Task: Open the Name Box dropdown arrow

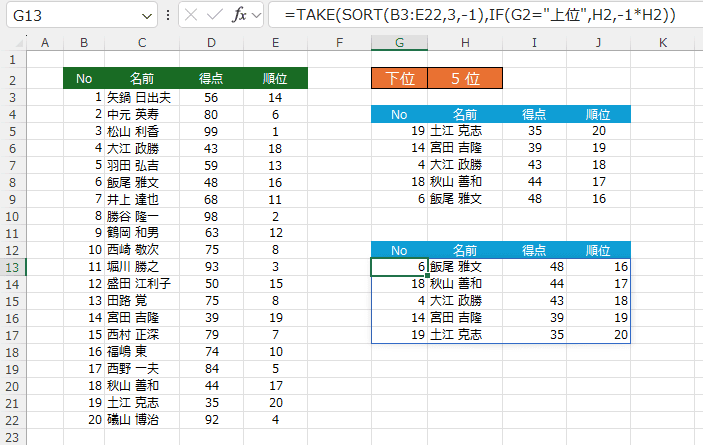Action: click(147, 16)
